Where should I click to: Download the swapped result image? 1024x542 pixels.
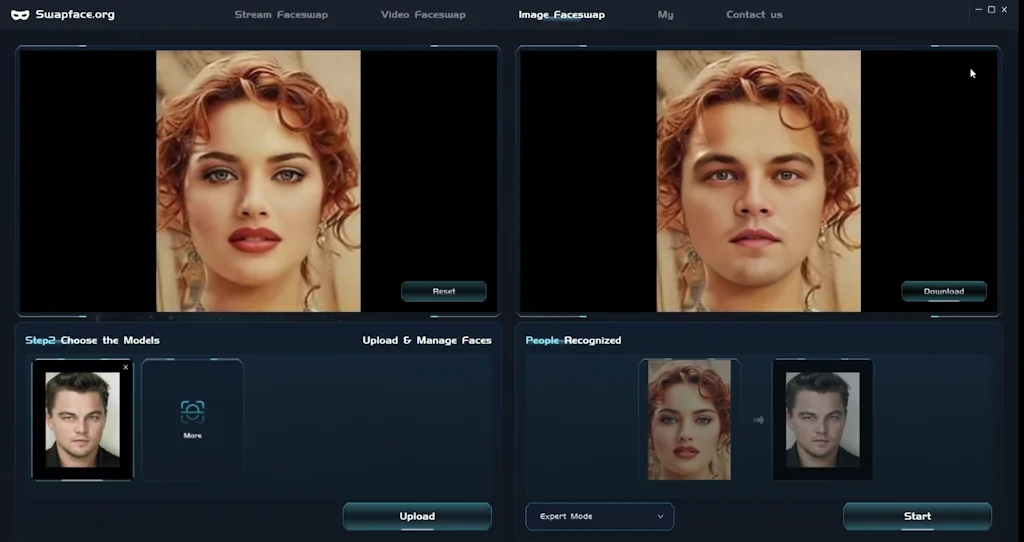(943, 291)
